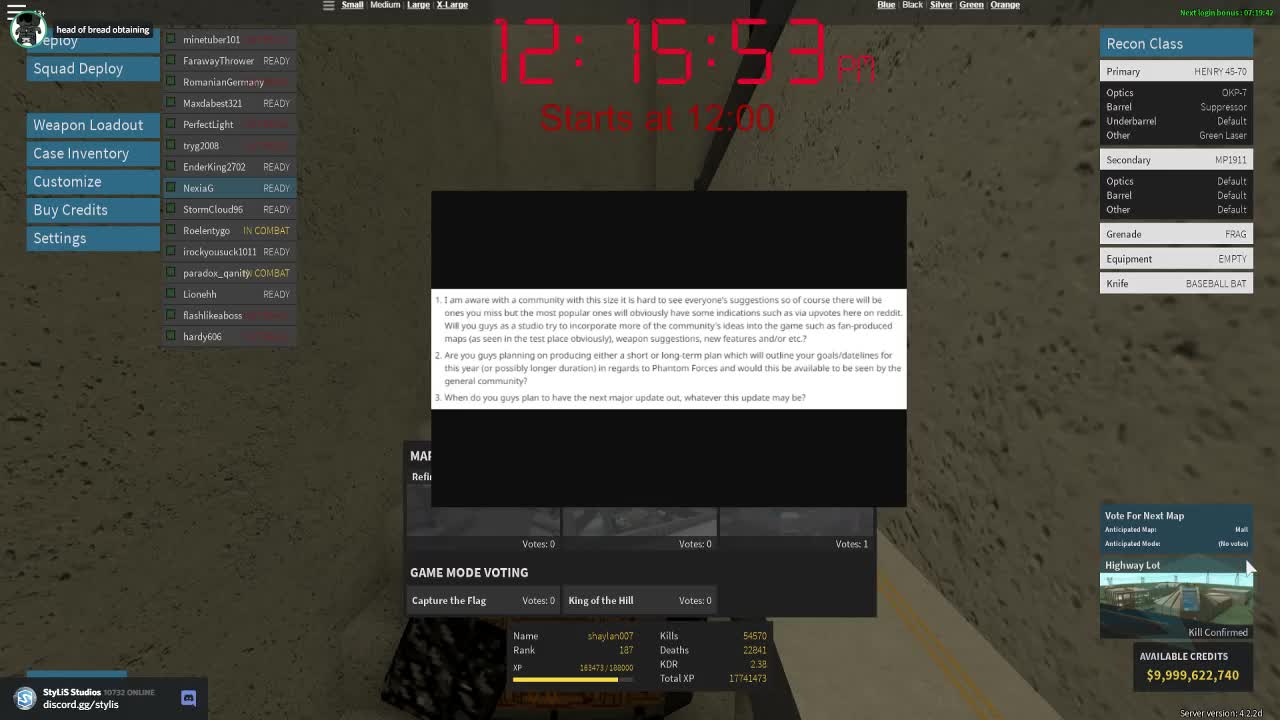Vote for Capture the Flag mode
This screenshot has height=720, width=1280.
[x=449, y=600]
